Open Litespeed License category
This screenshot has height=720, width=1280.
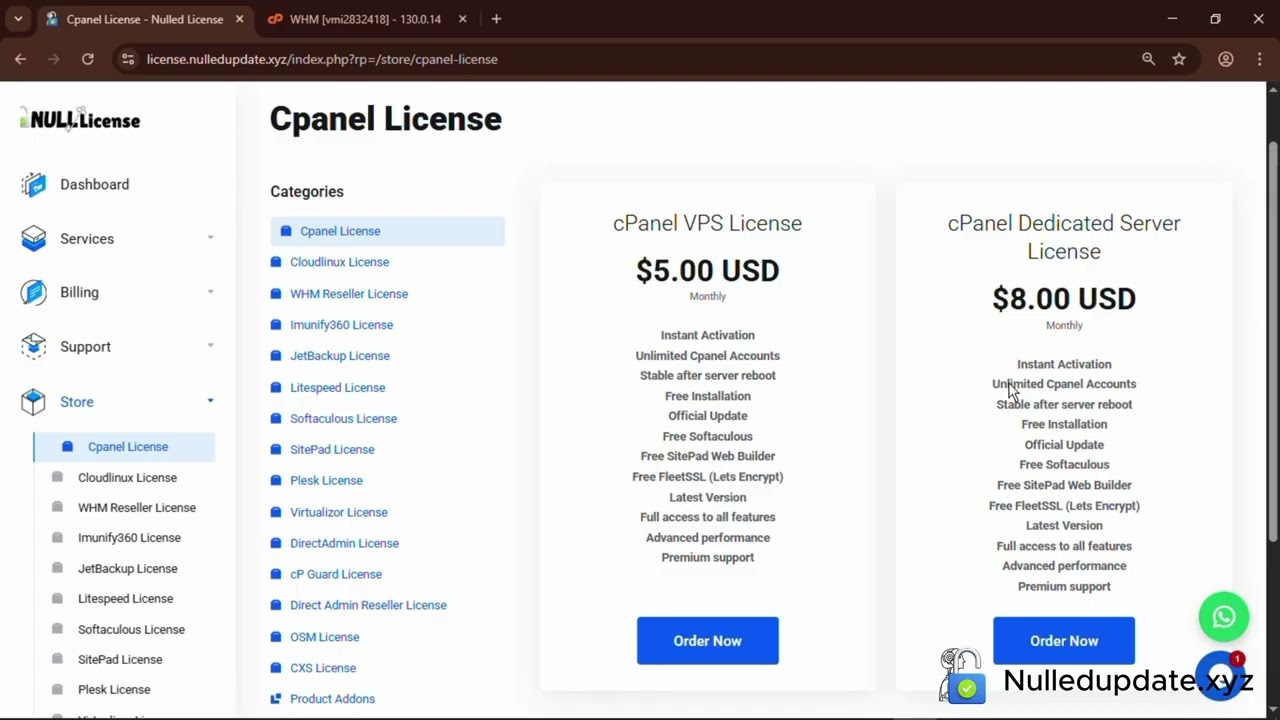point(337,388)
